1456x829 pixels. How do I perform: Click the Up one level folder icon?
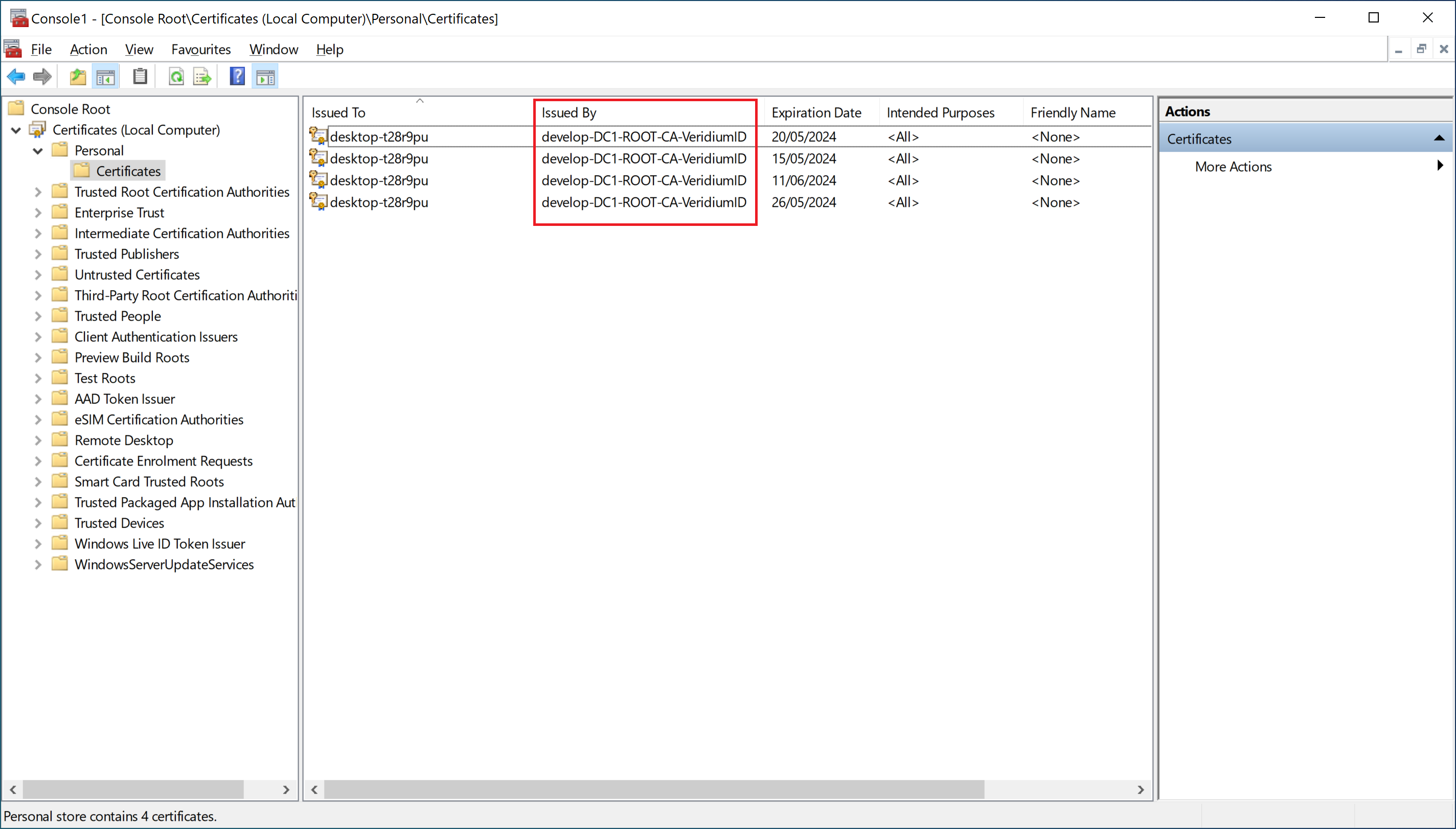77,76
